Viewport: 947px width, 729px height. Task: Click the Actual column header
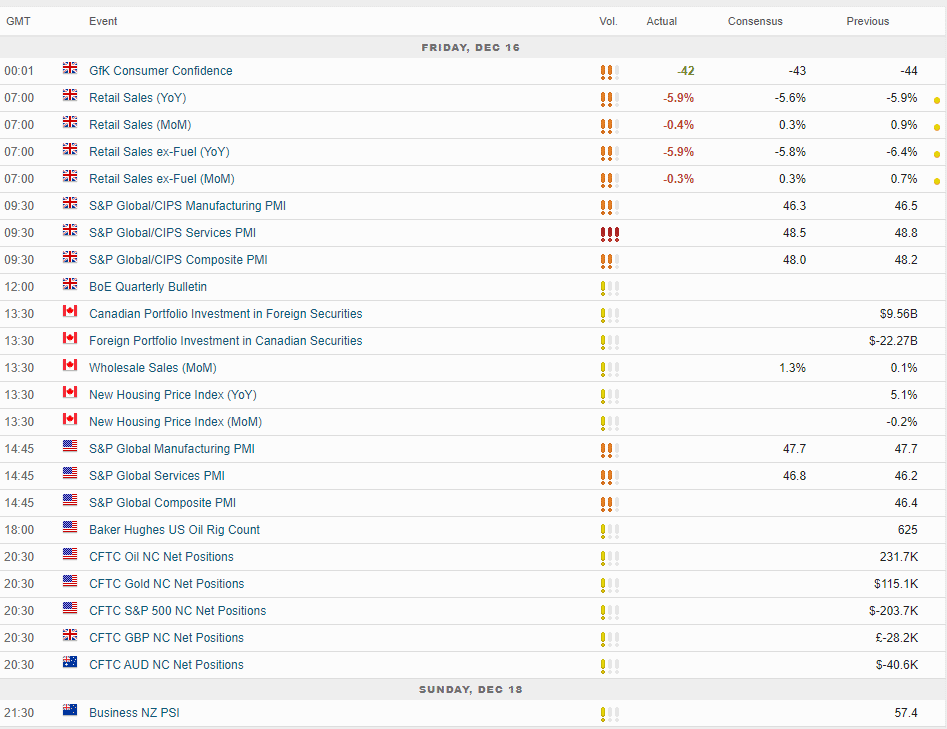click(x=662, y=21)
